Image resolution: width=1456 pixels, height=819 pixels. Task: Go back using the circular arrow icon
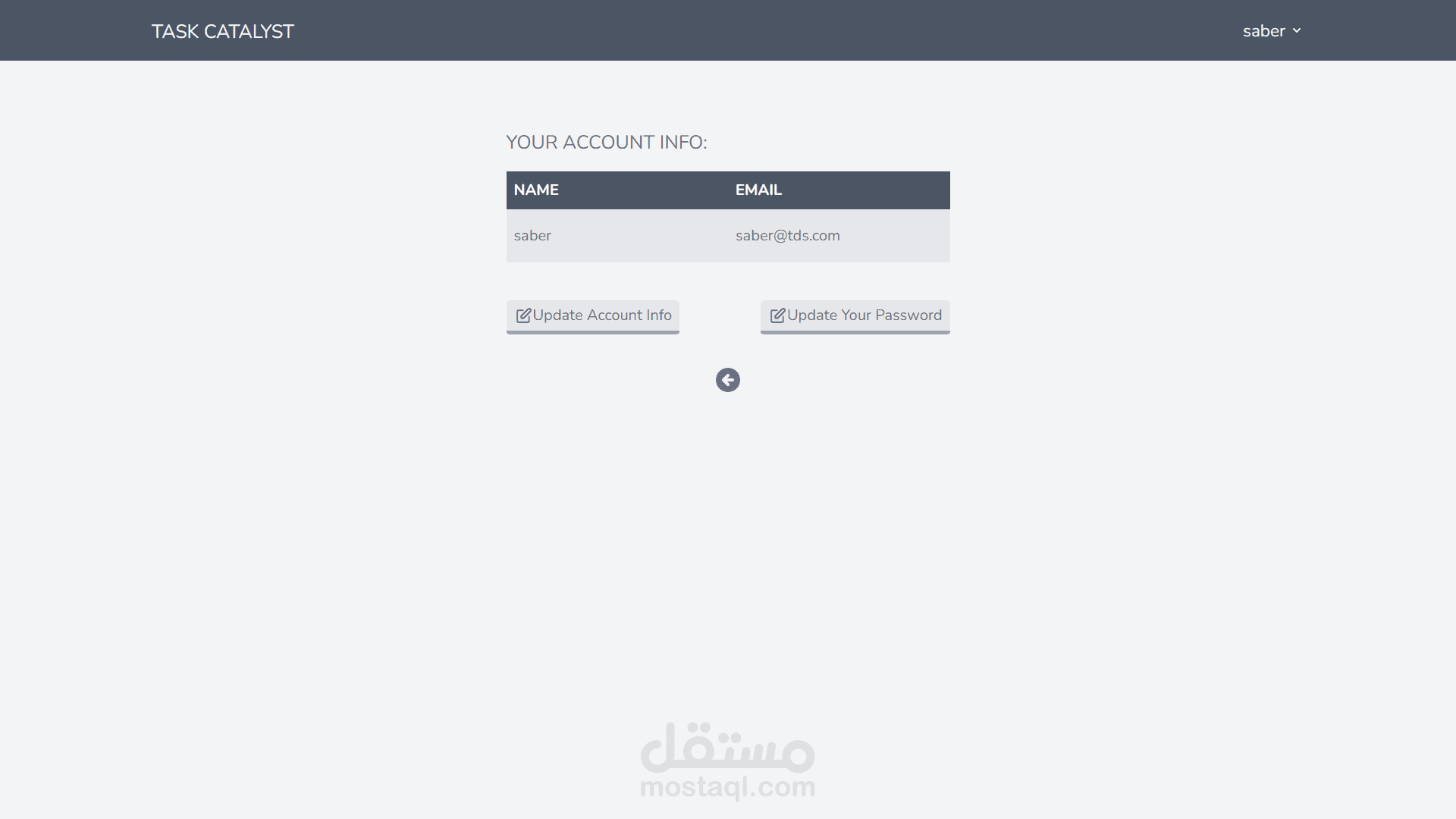click(728, 380)
